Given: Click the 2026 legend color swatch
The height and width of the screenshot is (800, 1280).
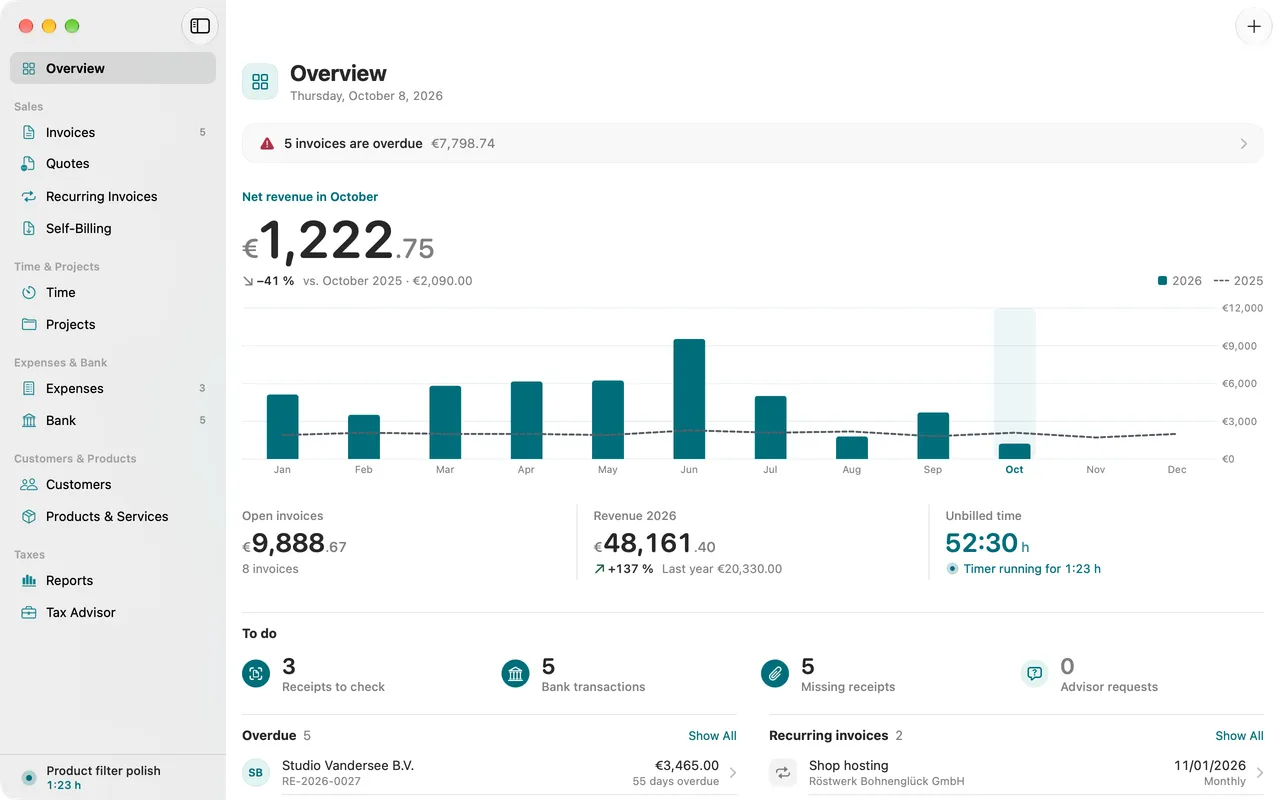Looking at the screenshot, I should tap(1163, 281).
